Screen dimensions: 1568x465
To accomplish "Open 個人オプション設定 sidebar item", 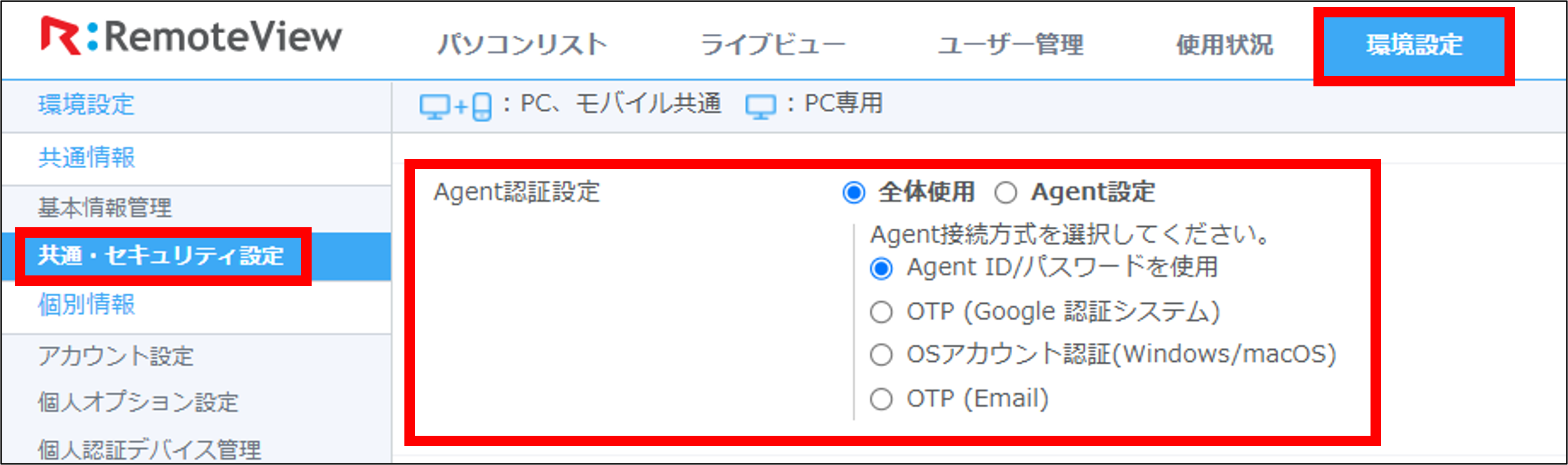I will click(138, 401).
